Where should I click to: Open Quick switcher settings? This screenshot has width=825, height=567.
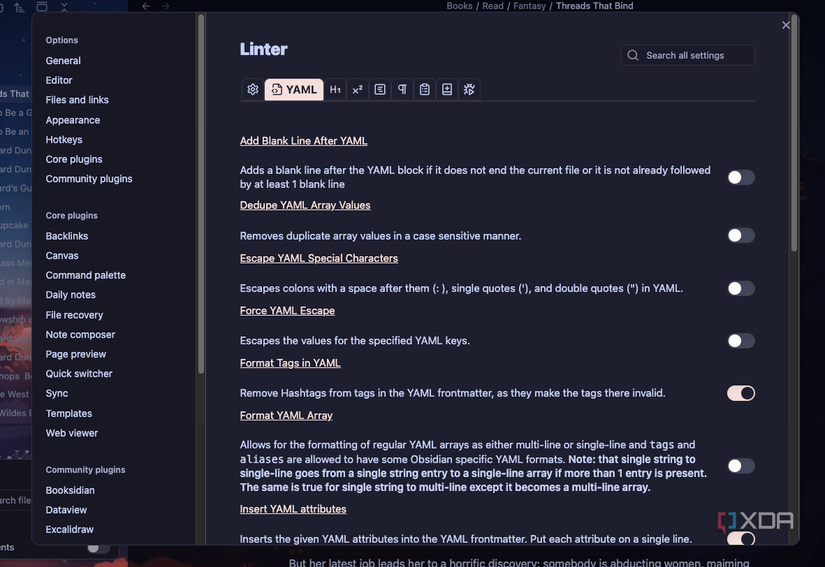[79, 374]
